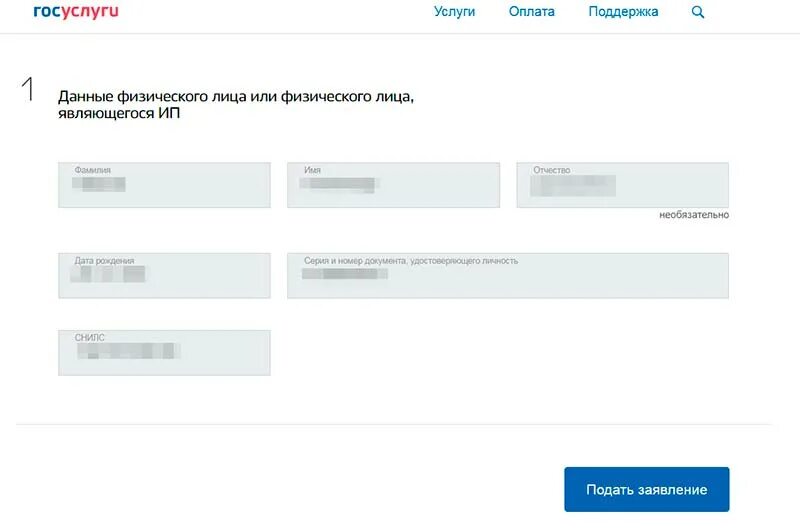Focus the Имя input field

(x=393, y=185)
